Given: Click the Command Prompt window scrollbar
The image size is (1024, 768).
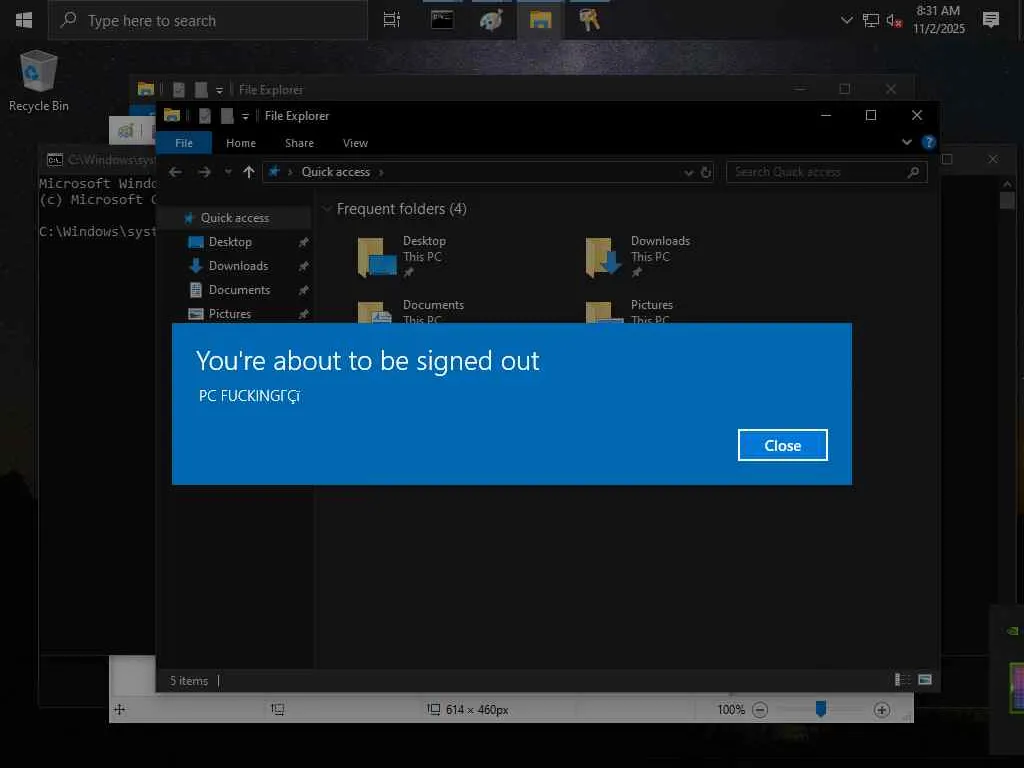Looking at the screenshot, I should coord(1007,200).
